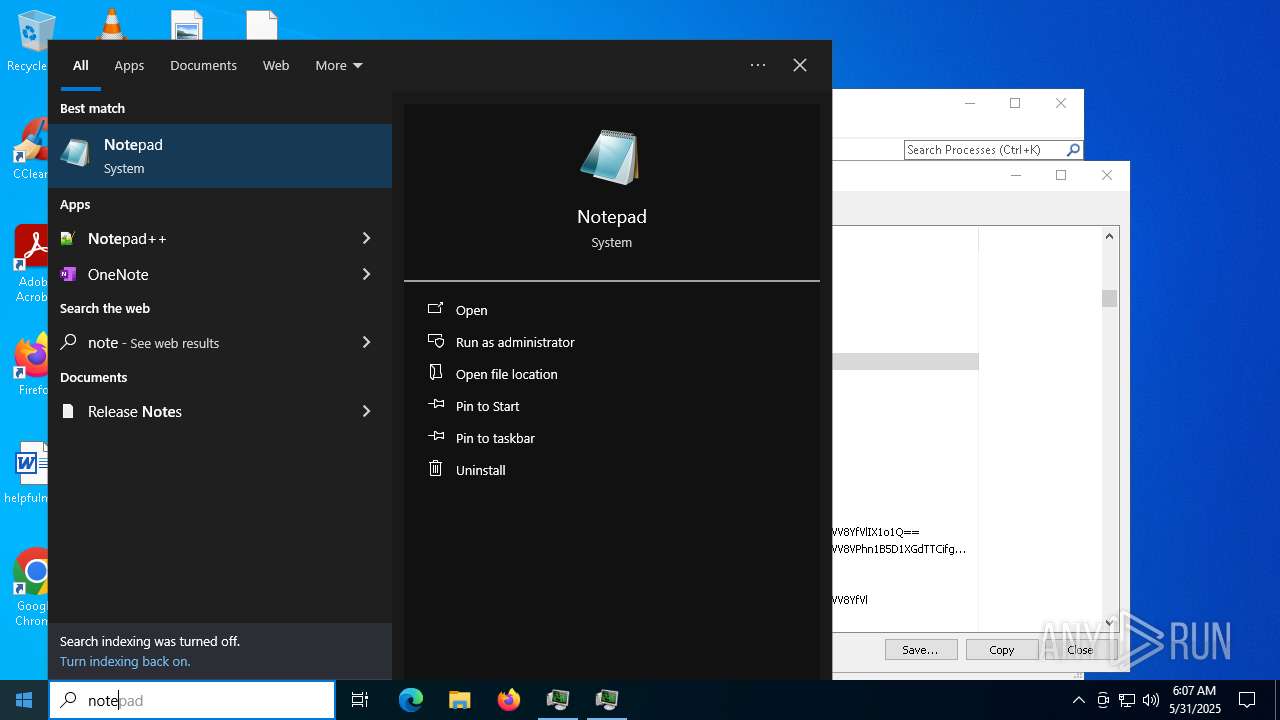
Task: Expand 'note' web results chevron
Action: point(366,342)
